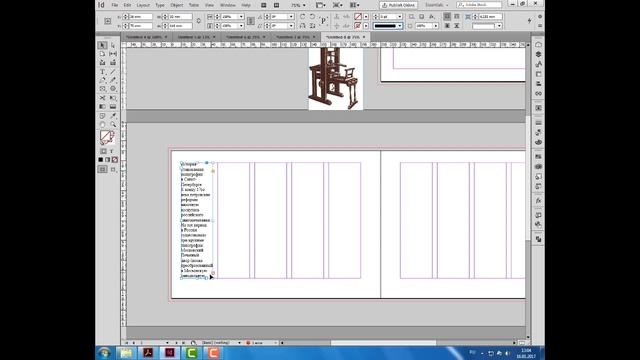Click the fill color swatch in control panel

[x=358, y=17]
